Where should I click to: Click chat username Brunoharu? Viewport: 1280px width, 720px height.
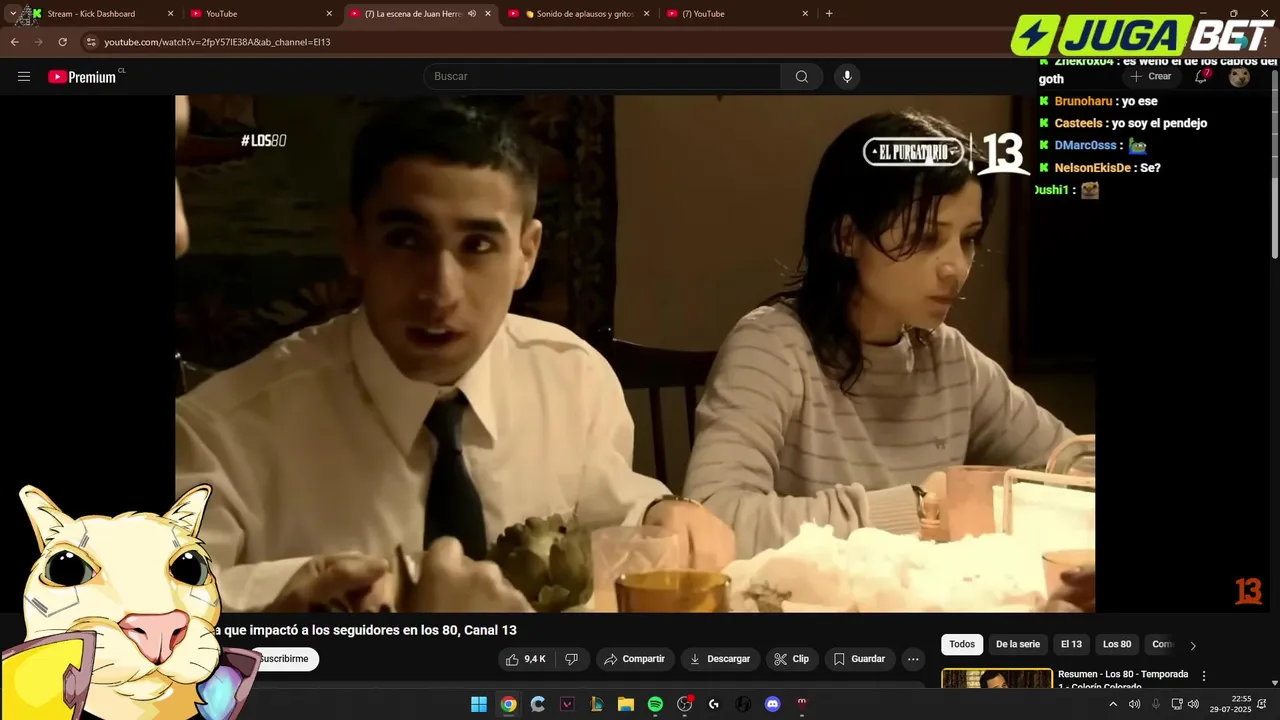pyautogui.click(x=1083, y=101)
